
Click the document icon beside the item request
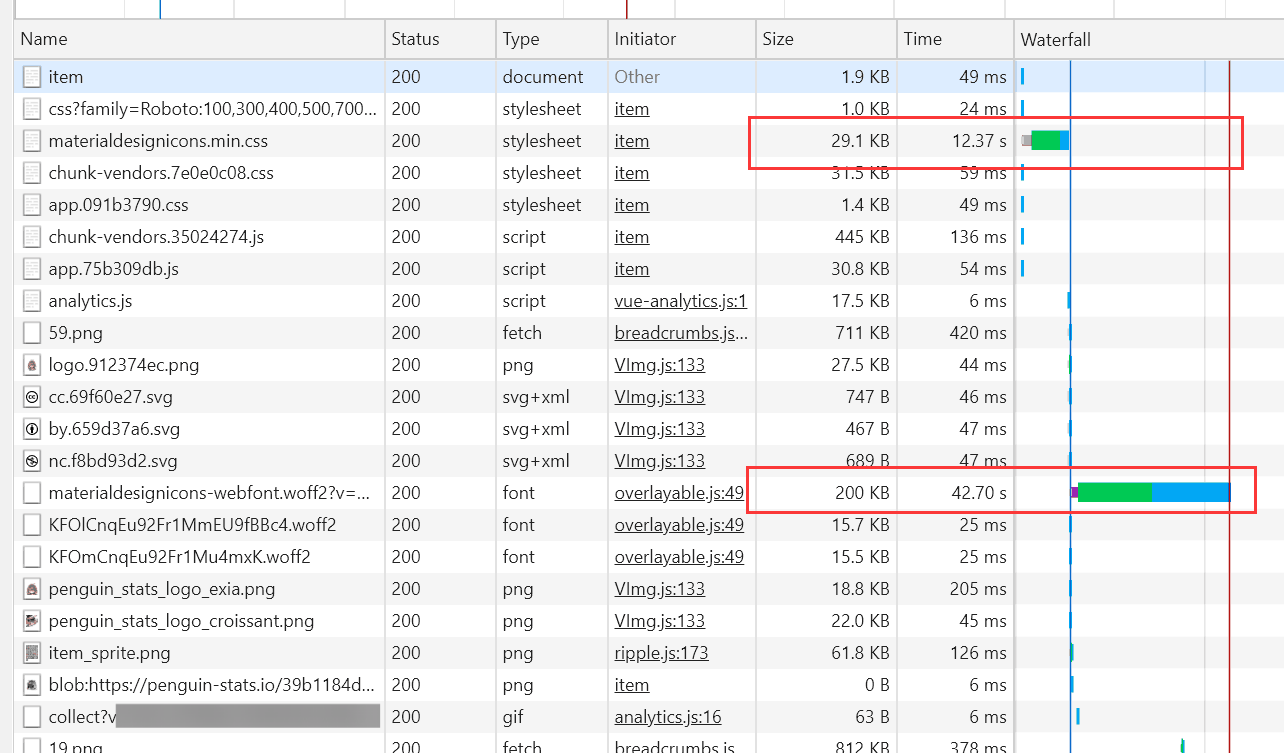tap(31, 76)
